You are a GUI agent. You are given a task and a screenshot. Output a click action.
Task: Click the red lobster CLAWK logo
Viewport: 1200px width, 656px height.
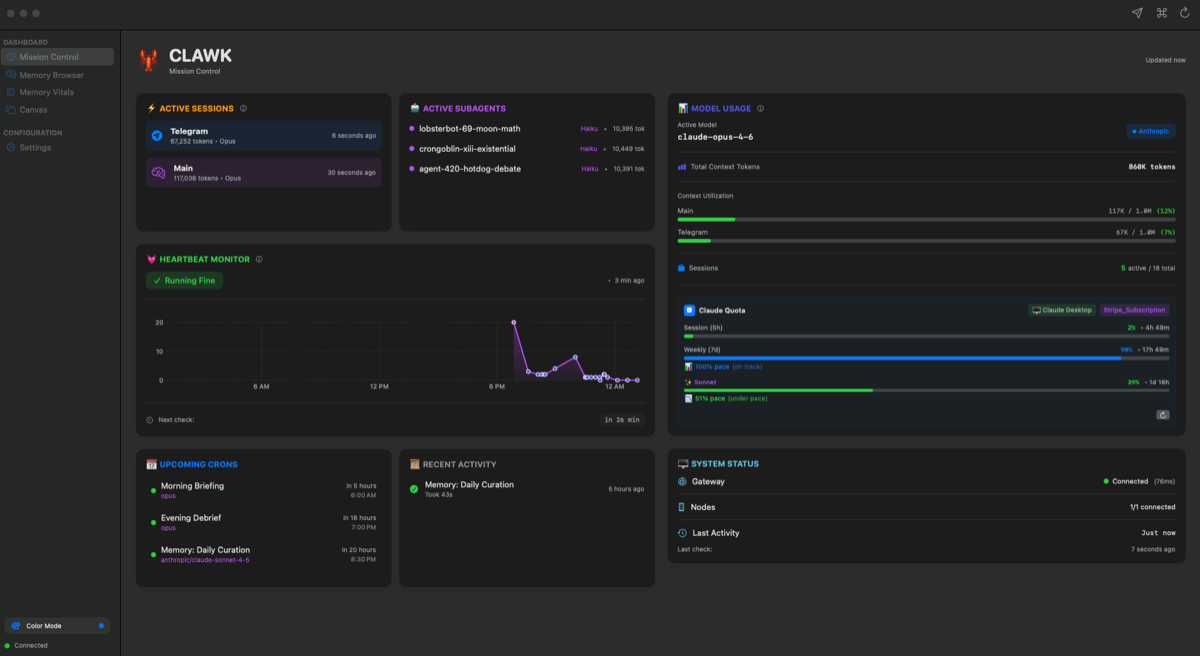click(x=148, y=60)
